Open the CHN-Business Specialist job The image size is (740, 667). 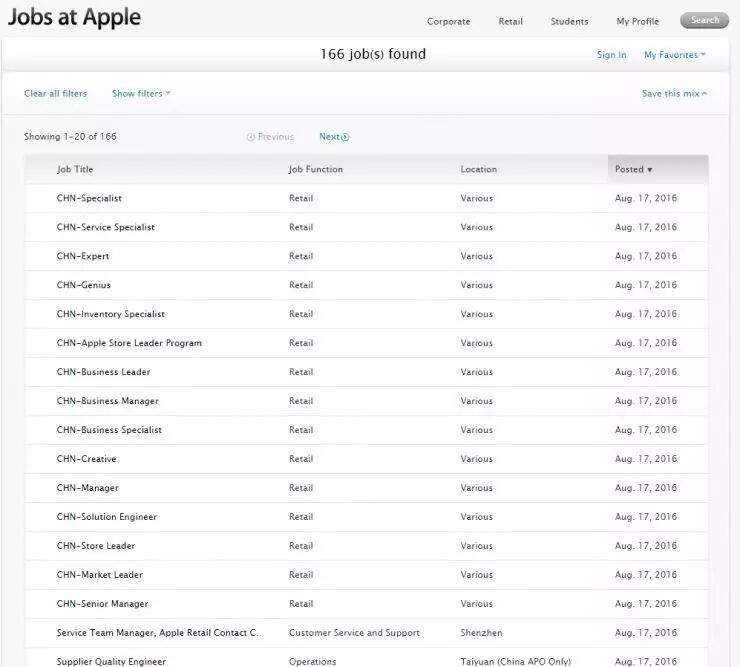tap(109, 430)
